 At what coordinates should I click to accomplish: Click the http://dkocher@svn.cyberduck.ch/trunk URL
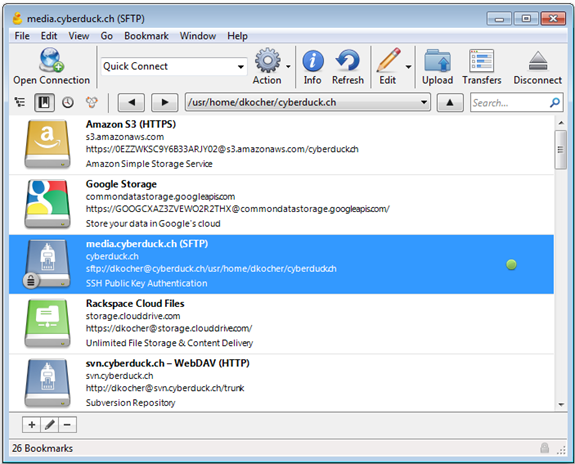(165, 388)
